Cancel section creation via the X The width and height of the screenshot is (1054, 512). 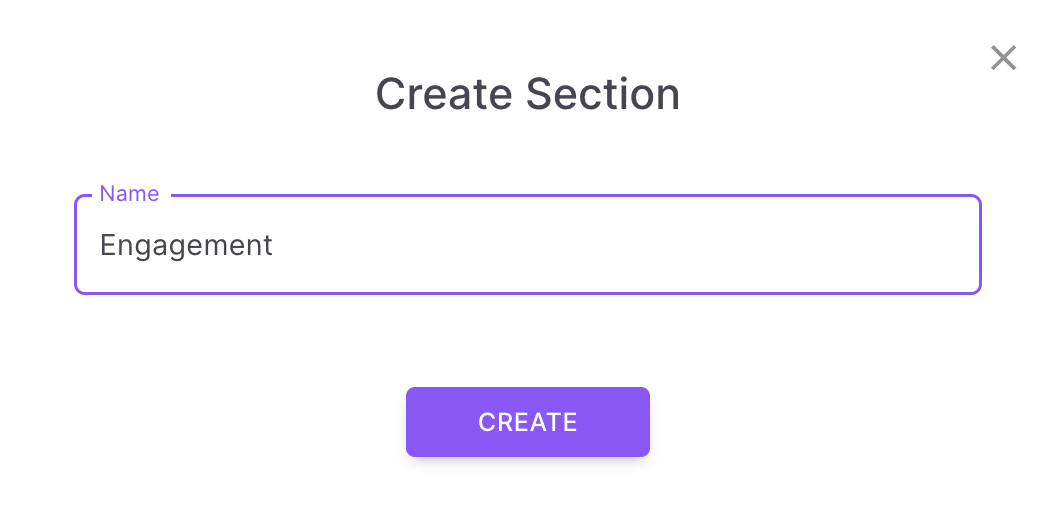(1003, 58)
